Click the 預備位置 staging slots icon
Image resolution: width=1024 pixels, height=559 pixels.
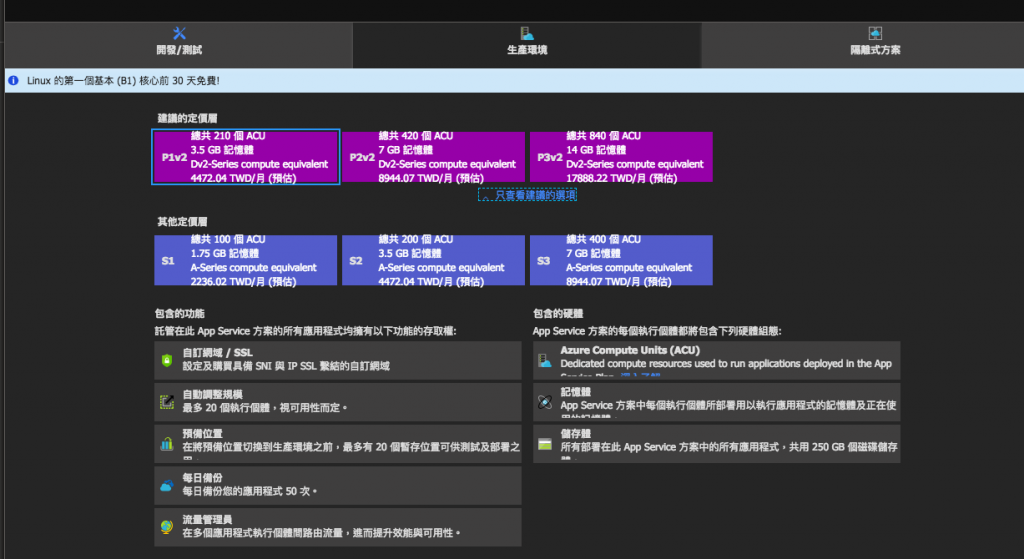(167, 443)
